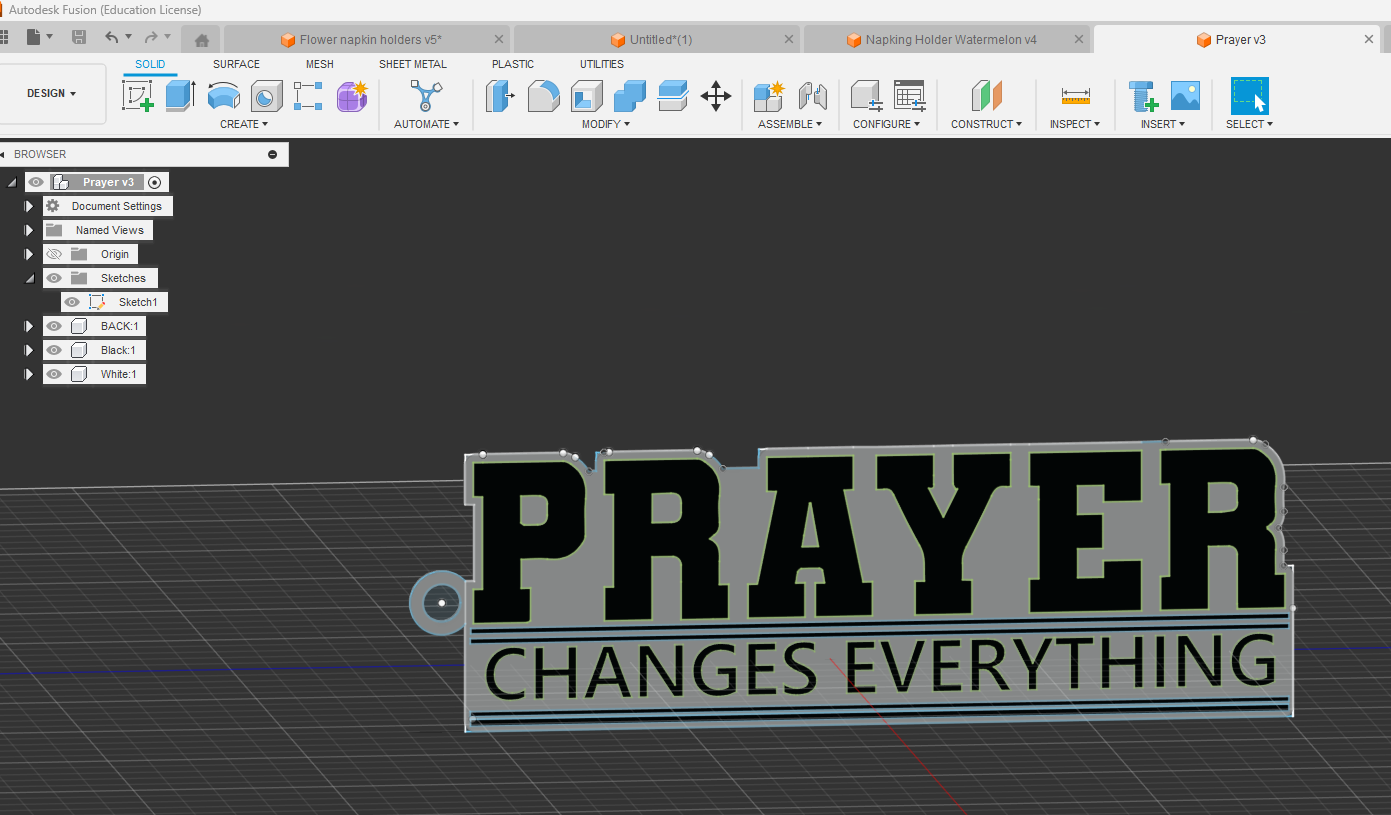The height and width of the screenshot is (815, 1391).
Task: Click the File document icon
Action: 33,38
